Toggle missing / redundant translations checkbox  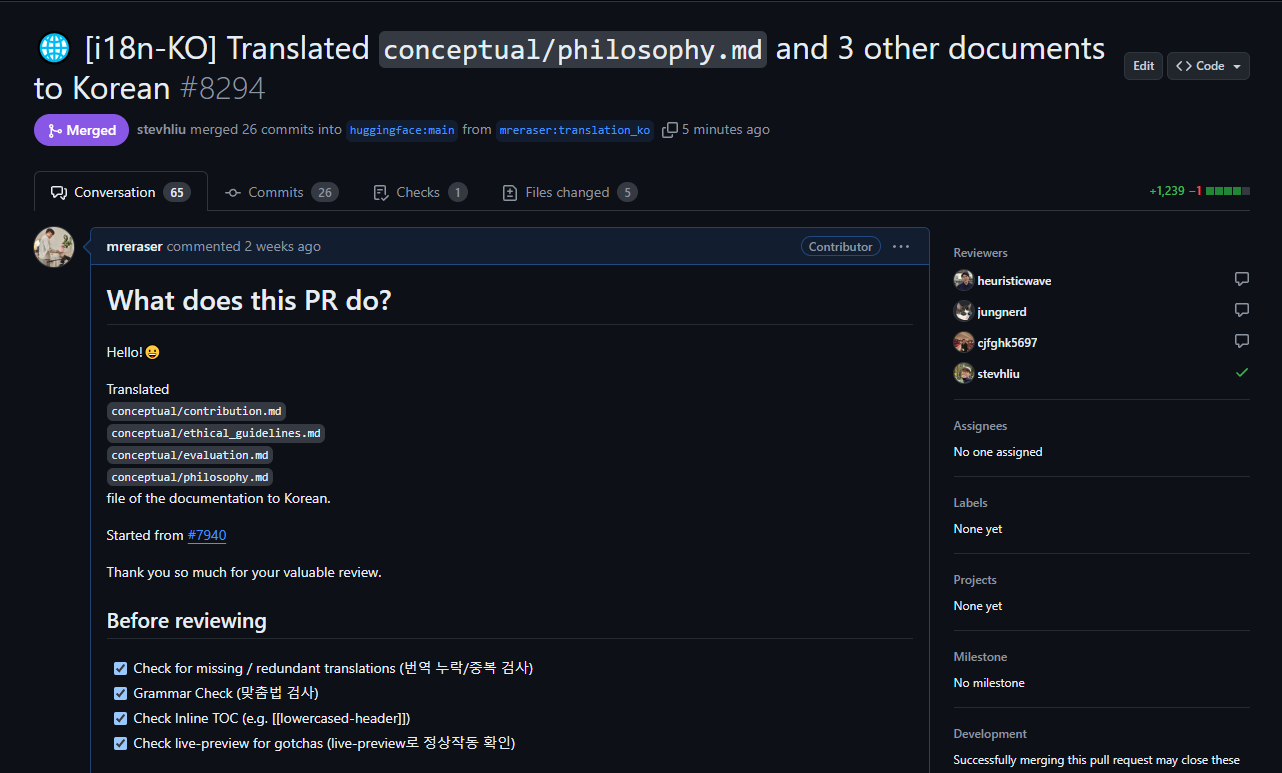click(x=120, y=668)
